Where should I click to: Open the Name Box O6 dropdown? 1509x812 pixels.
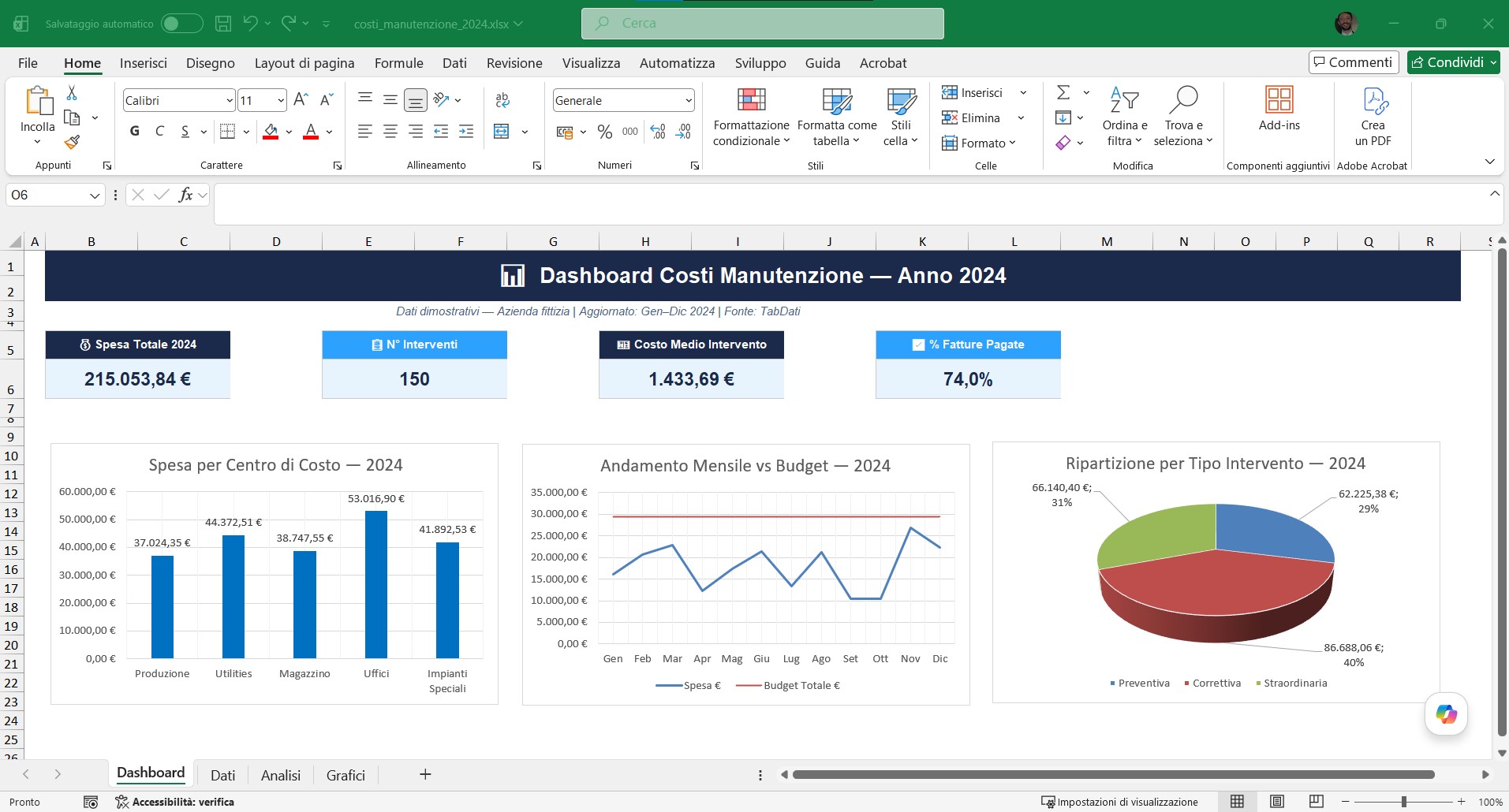(x=95, y=196)
